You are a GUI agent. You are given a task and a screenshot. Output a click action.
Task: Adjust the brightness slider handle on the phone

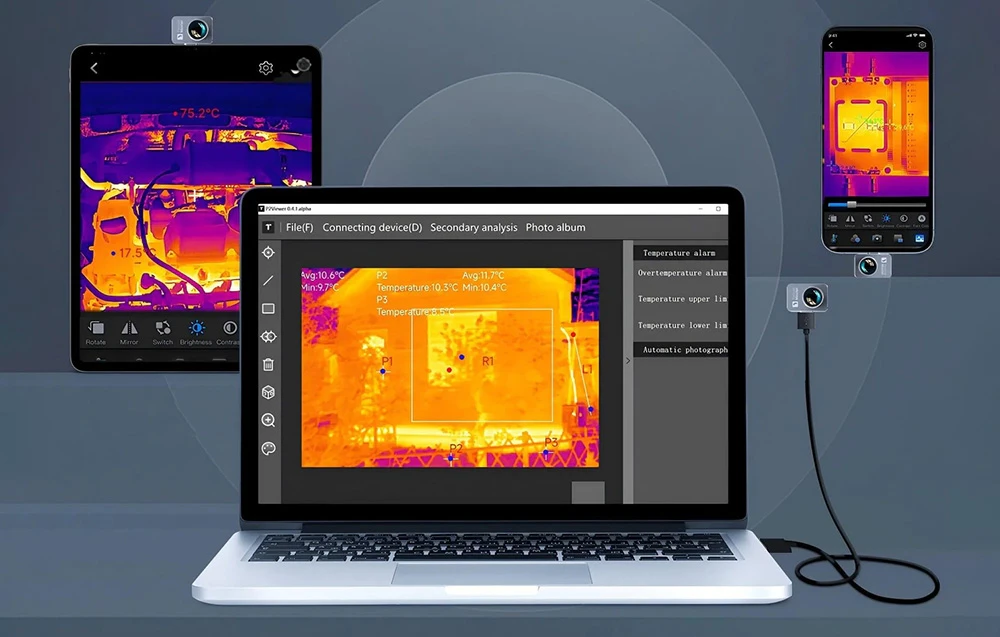pos(851,205)
